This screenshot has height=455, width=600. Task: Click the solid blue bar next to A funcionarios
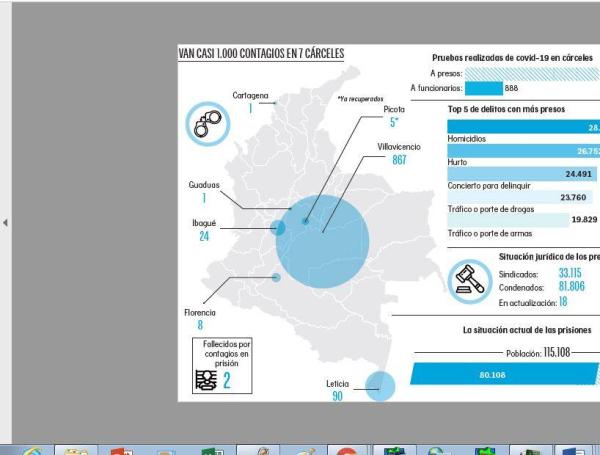point(484,88)
